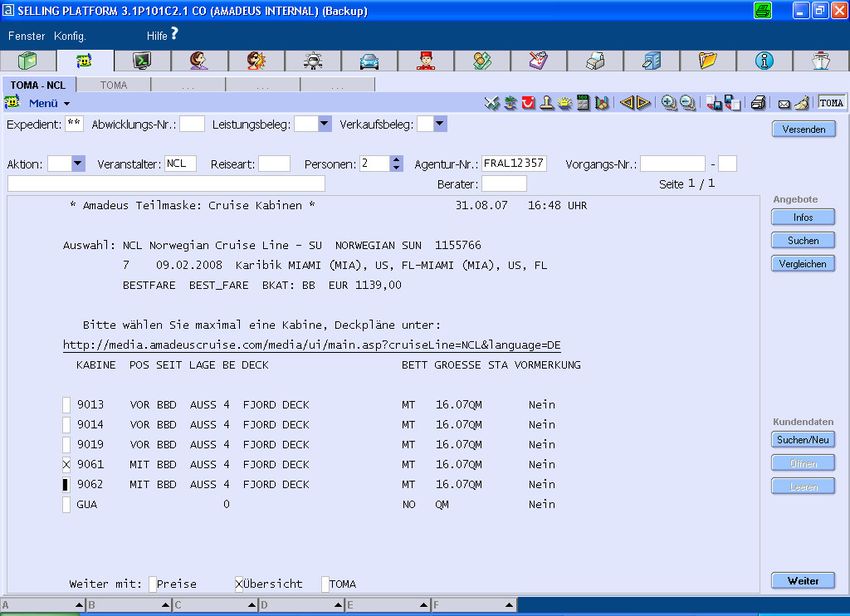Expand the Aktion dropdown
Viewport: 850px width, 616px height.
point(78,163)
